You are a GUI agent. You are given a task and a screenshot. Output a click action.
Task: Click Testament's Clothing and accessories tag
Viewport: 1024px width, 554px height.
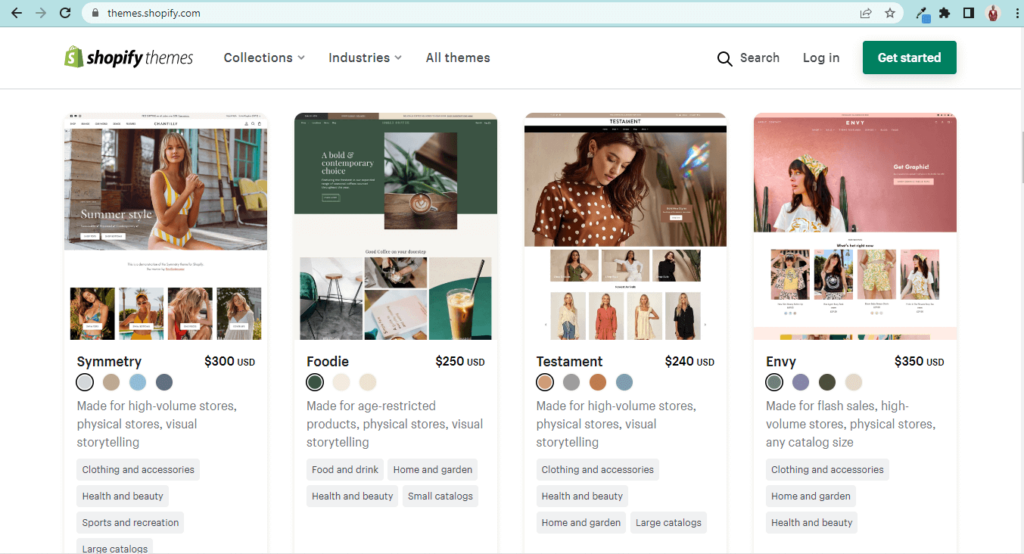(598, 470)
